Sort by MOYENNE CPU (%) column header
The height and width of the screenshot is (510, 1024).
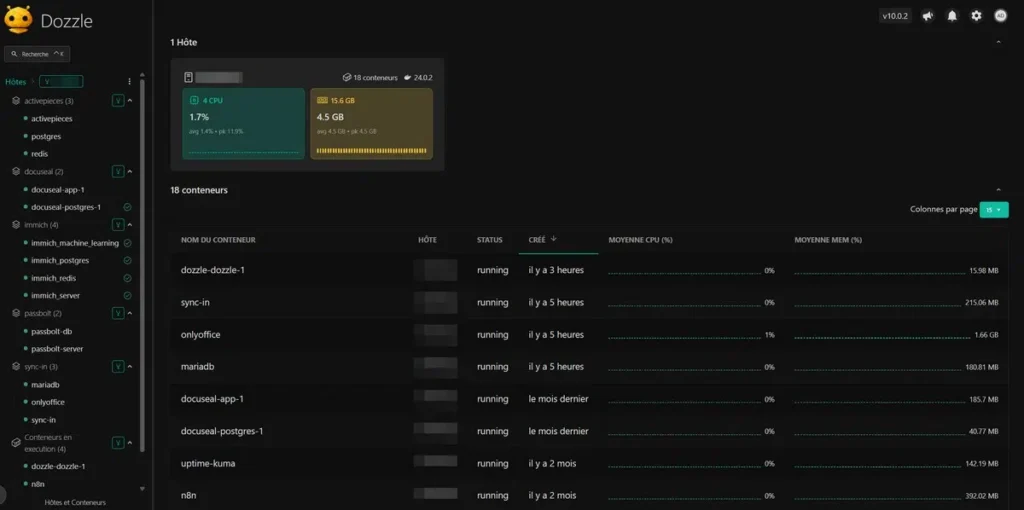tap(640, 240)
